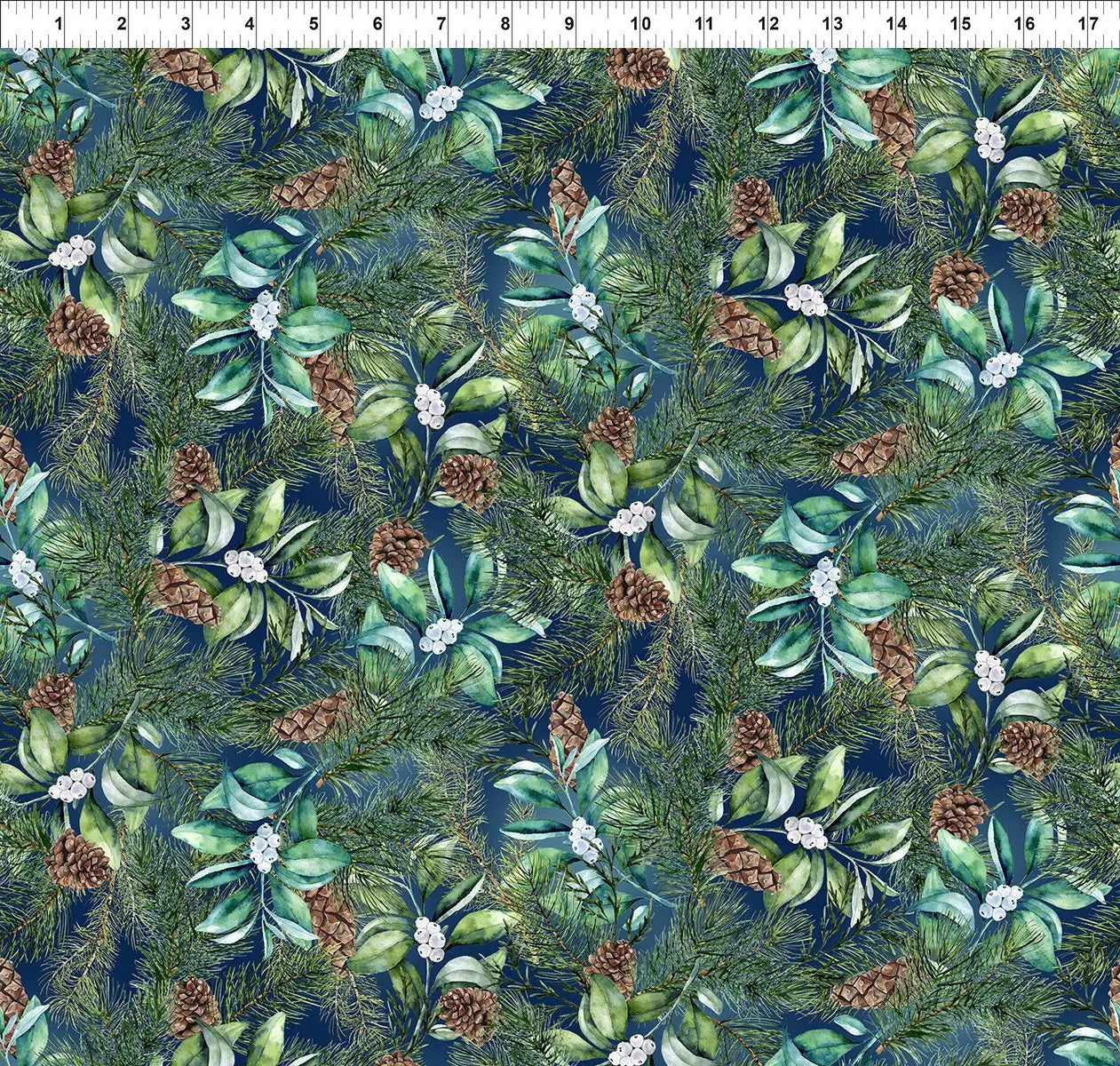Screen dimensions: 1120x1066
Task: Click the number 13 on the ruler
Action: click(x=832, y=24)
